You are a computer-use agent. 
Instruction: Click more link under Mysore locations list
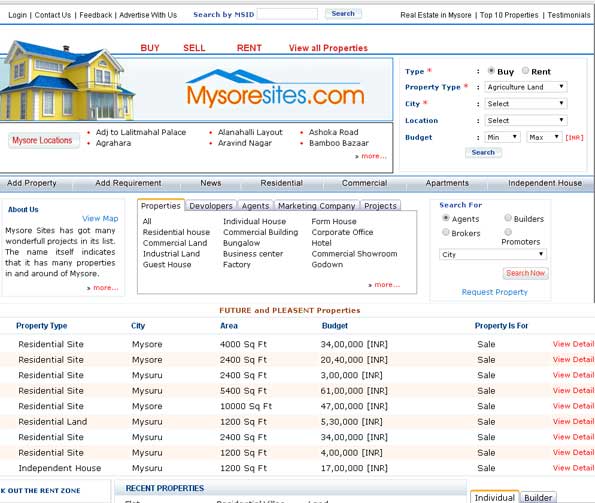(x=374, y=156)
